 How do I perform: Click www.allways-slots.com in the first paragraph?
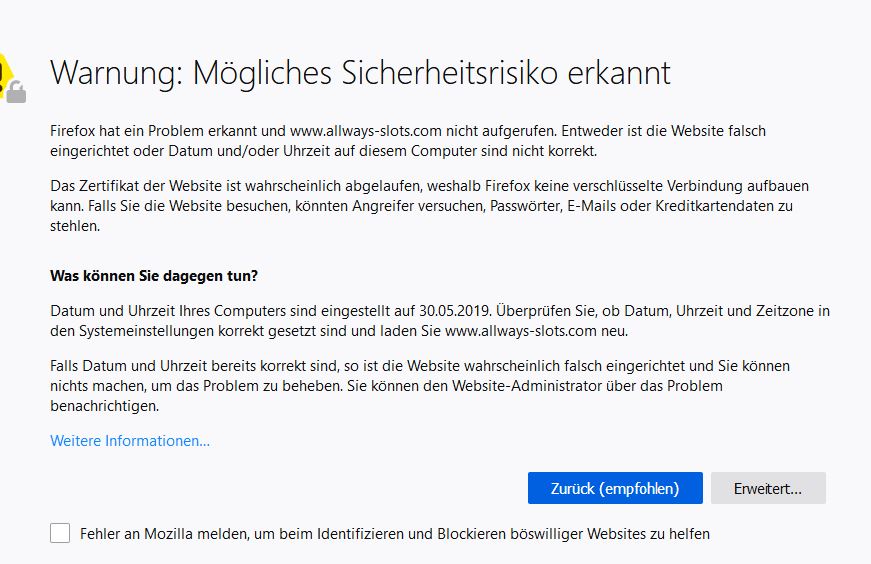(x=368, y=131)
